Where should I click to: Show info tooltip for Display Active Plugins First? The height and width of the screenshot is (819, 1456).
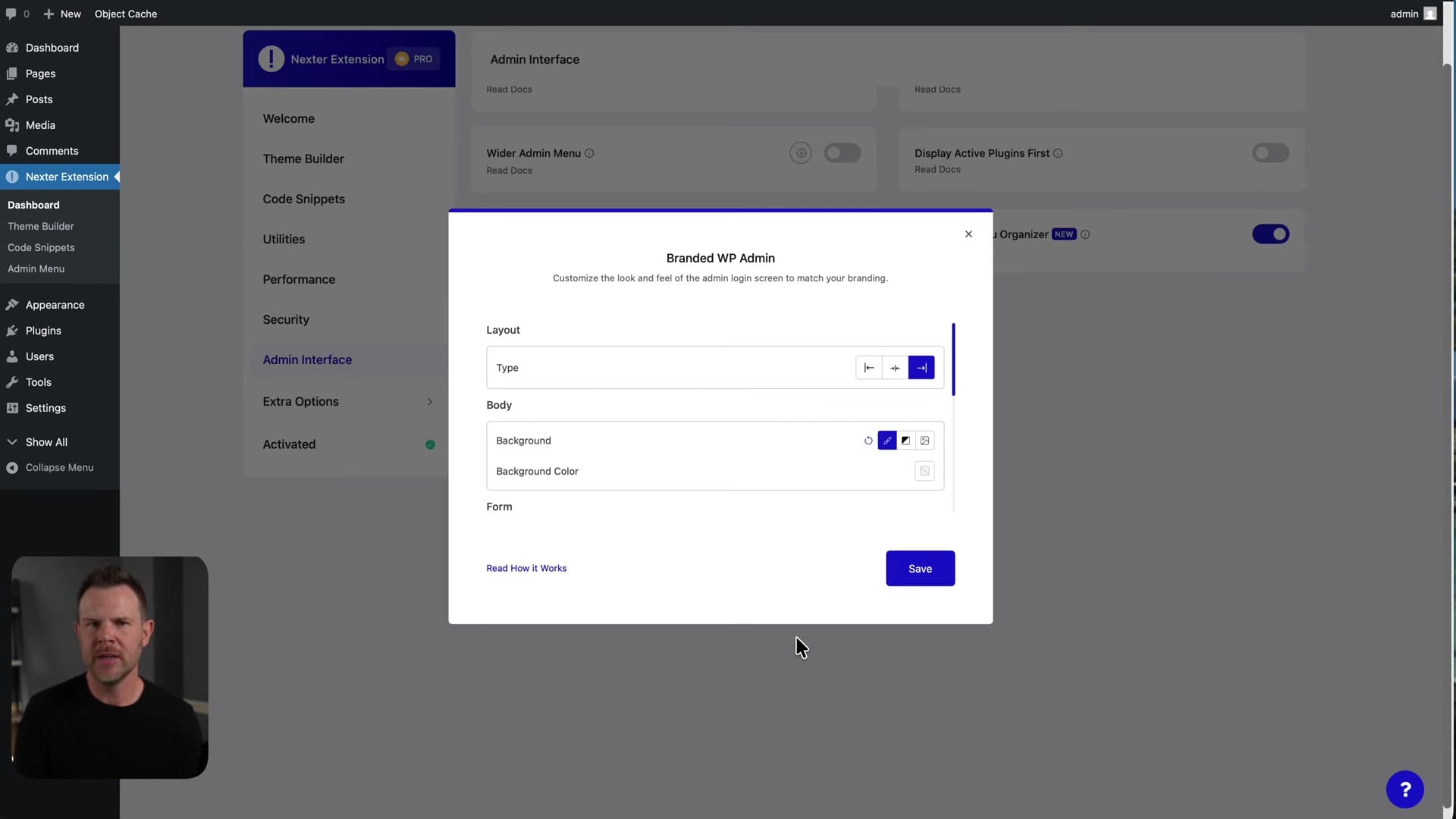[x=1058, y=153]
